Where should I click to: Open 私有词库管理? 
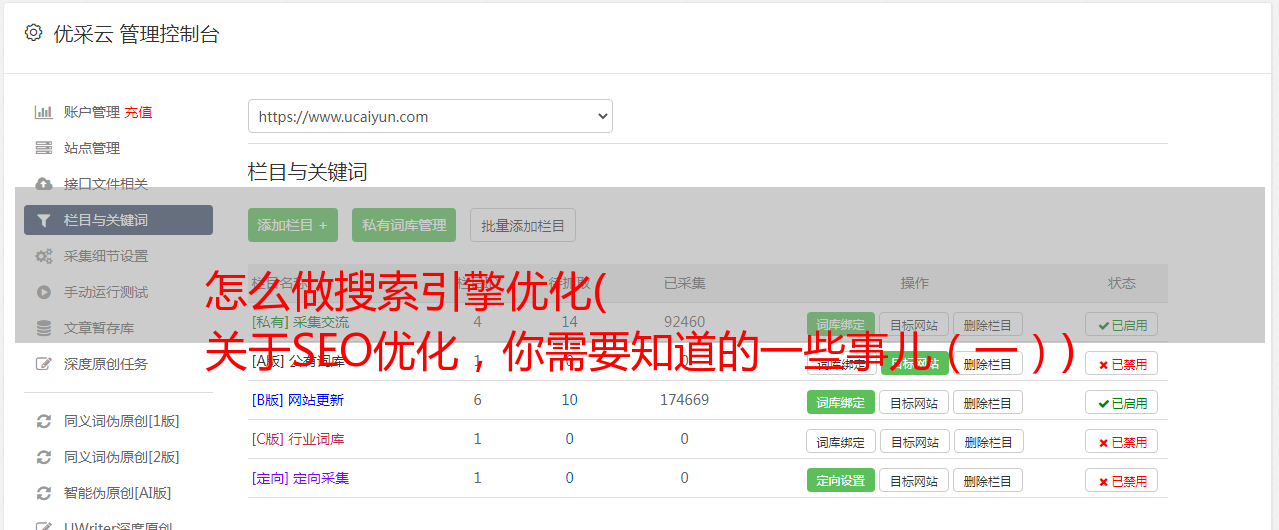pyautogui.click(x=404, y=225)
